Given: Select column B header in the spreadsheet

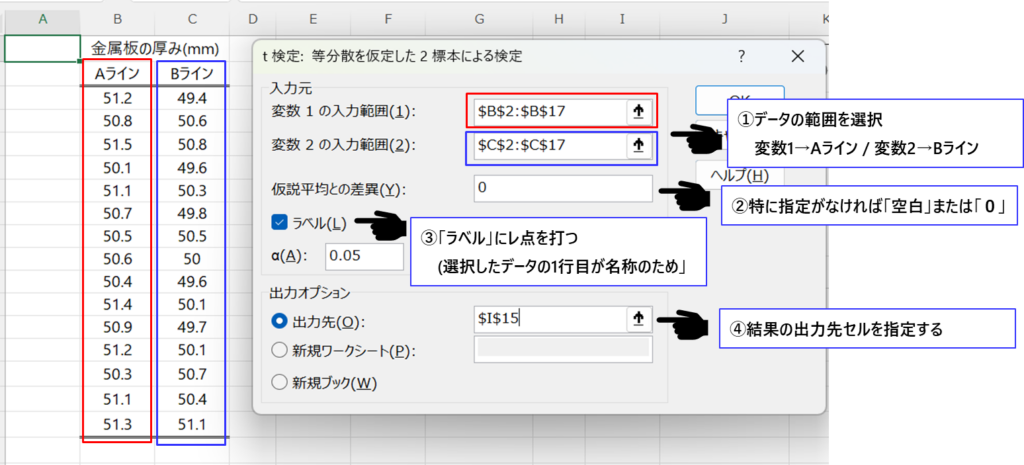Looking at the screenshot, I should click(118, 19).
